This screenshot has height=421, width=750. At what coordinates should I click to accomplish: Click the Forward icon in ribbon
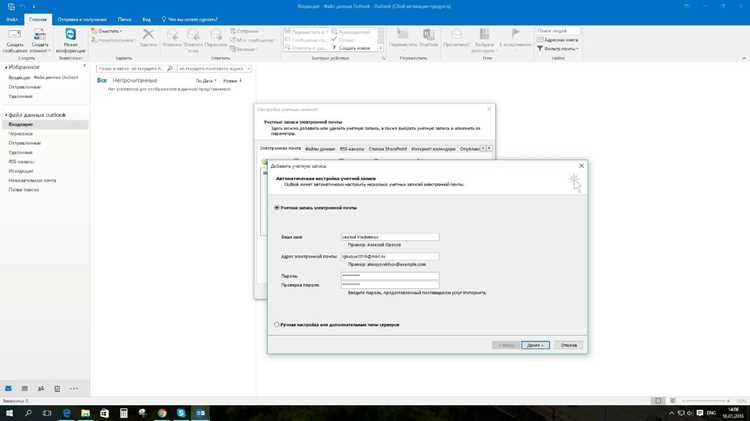[216, 37]
